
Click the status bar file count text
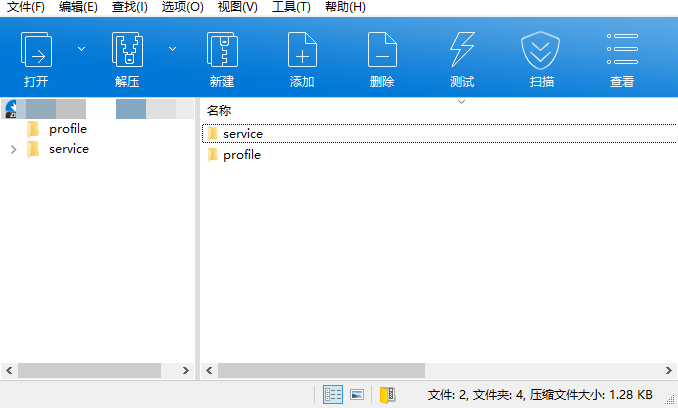point(540,395)
